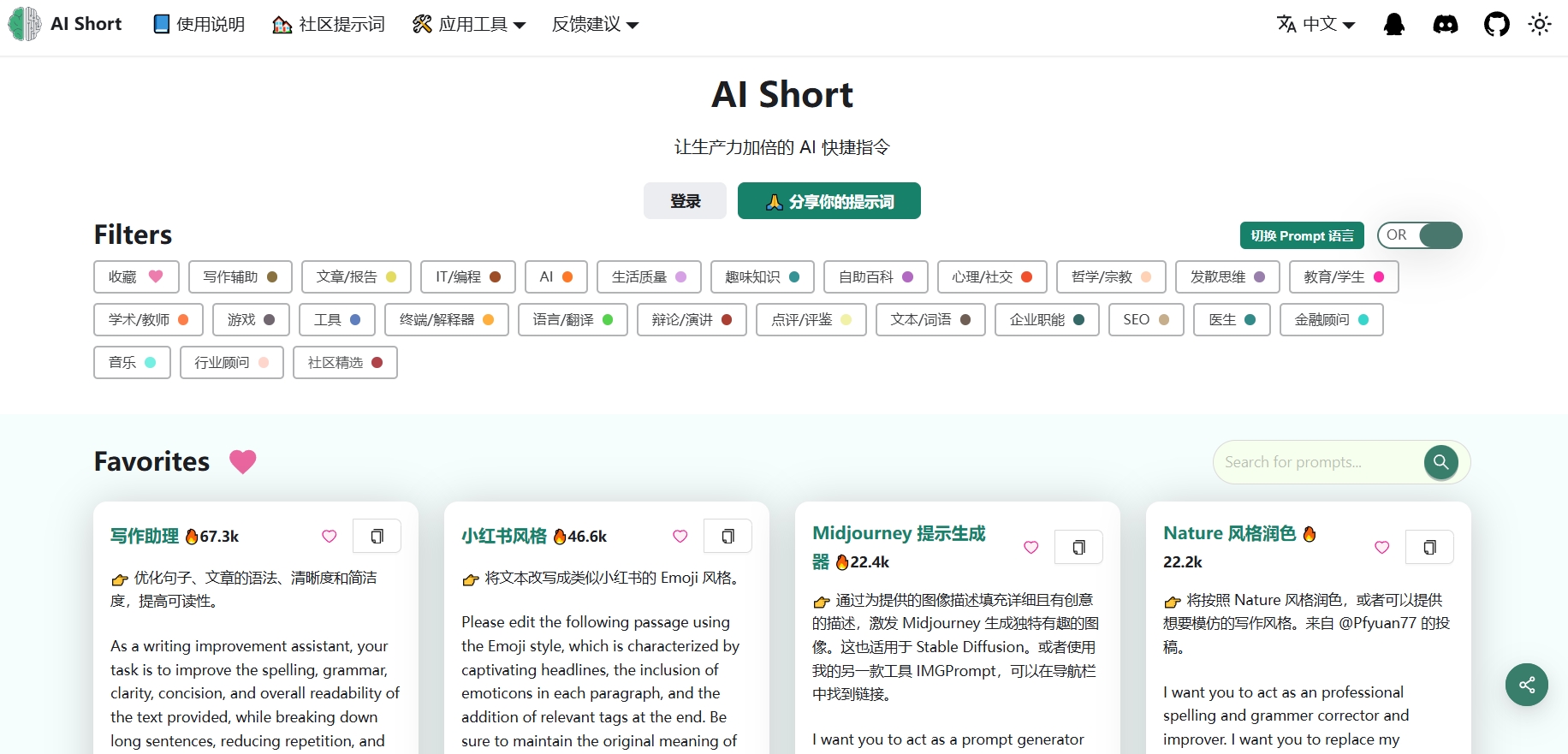Toggle the 写作辅助 filter tag

[241, 276]
